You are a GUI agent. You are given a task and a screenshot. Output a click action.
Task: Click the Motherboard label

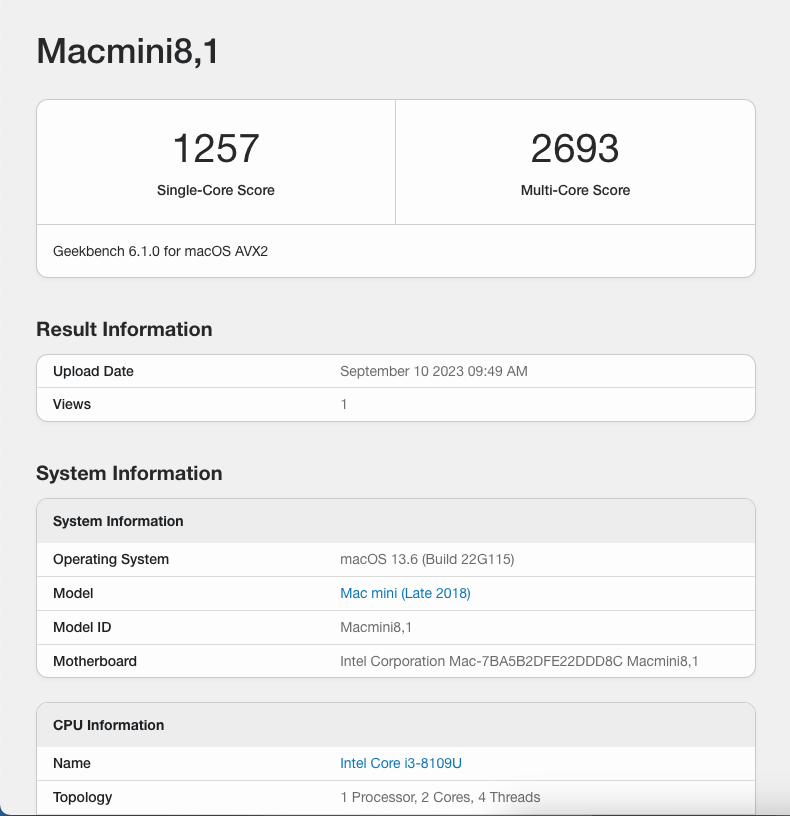click(95, 661)
